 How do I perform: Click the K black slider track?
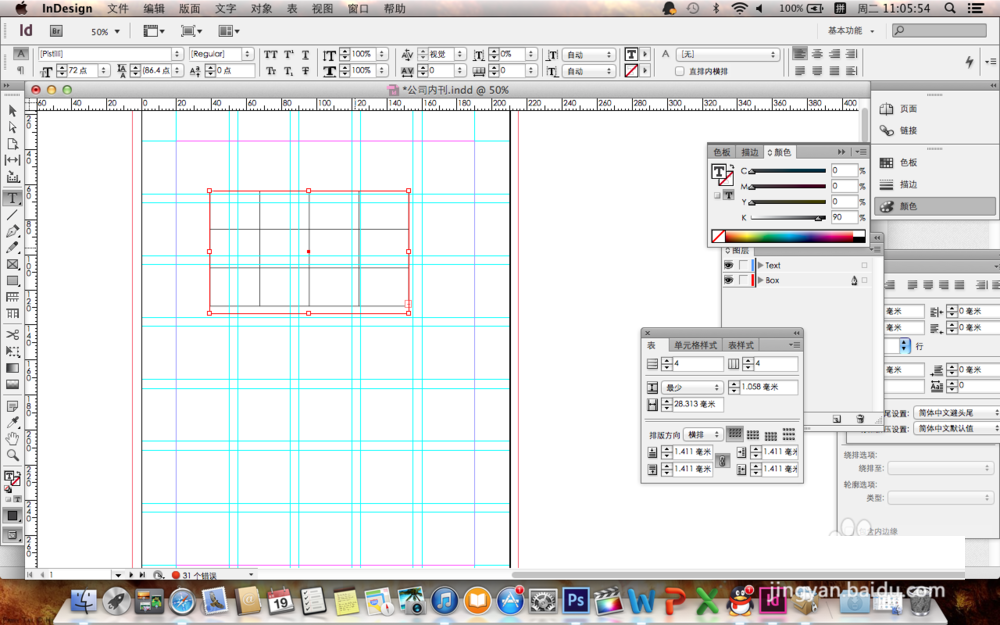(788, 218)
